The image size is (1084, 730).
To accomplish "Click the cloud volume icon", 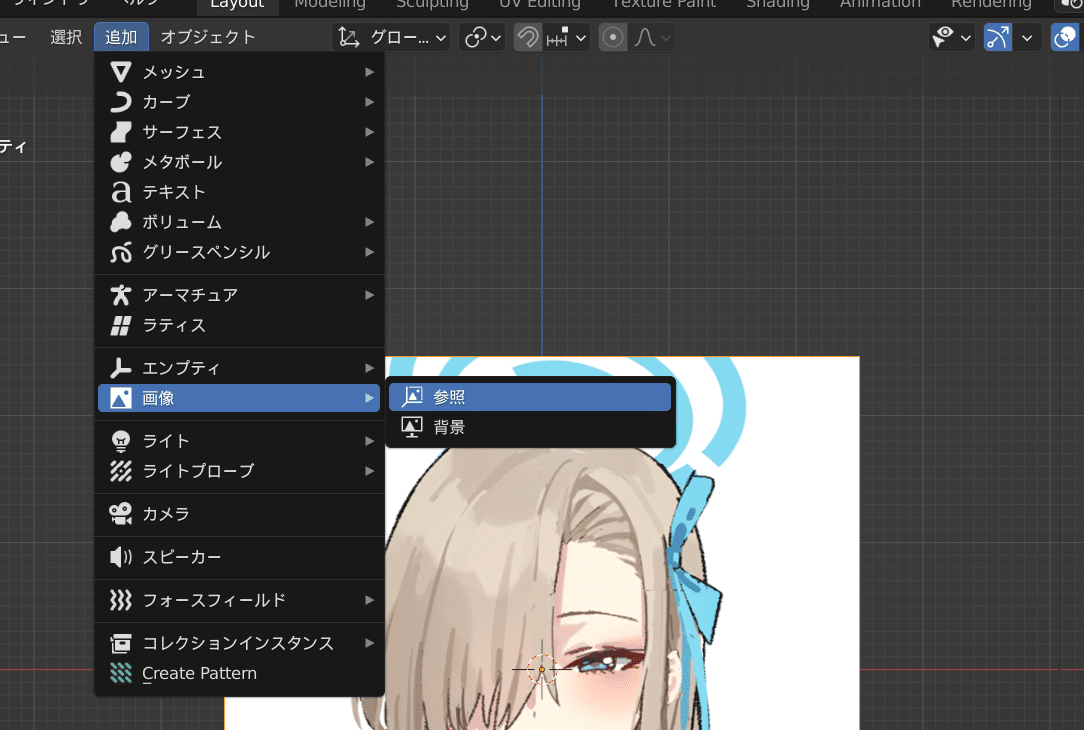I will [121, 222].
